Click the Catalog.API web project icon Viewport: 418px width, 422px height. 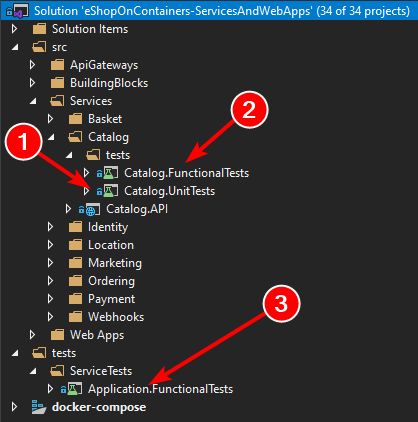pyautogui.click(x=92, y=209)
